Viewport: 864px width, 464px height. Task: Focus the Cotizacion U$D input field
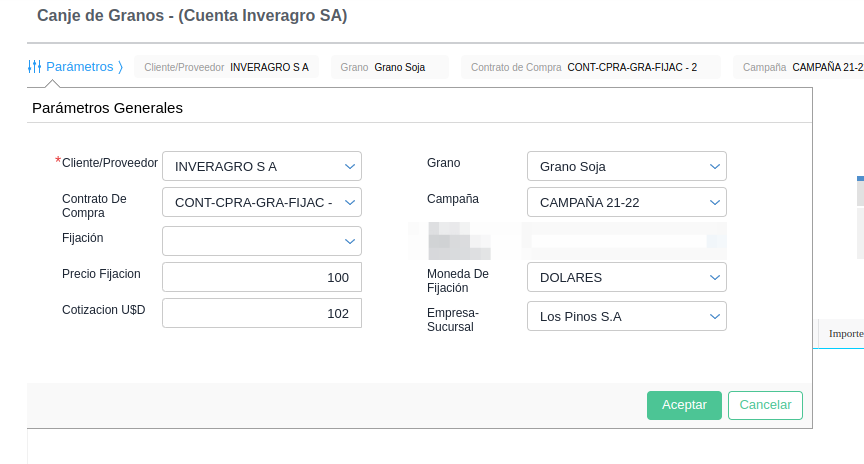pos(261,313)
